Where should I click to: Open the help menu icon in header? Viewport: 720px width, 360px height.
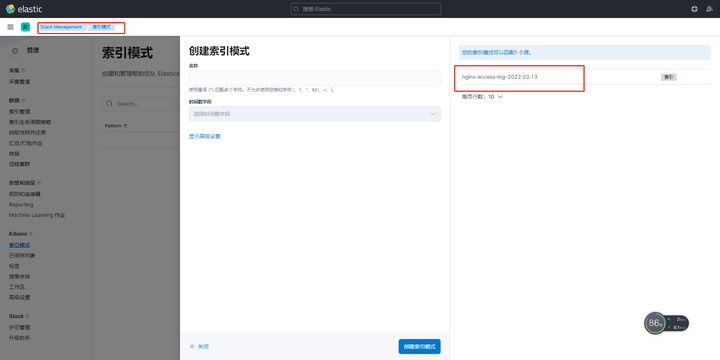click(694, 9)
